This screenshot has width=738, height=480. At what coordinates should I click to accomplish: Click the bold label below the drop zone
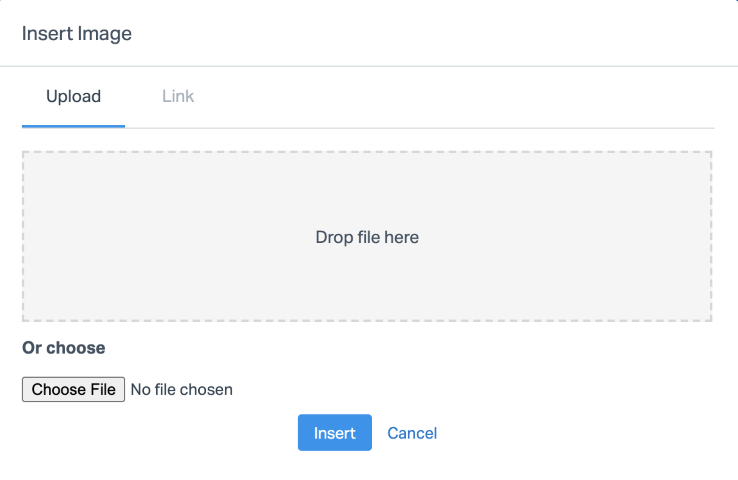[63, 348]
